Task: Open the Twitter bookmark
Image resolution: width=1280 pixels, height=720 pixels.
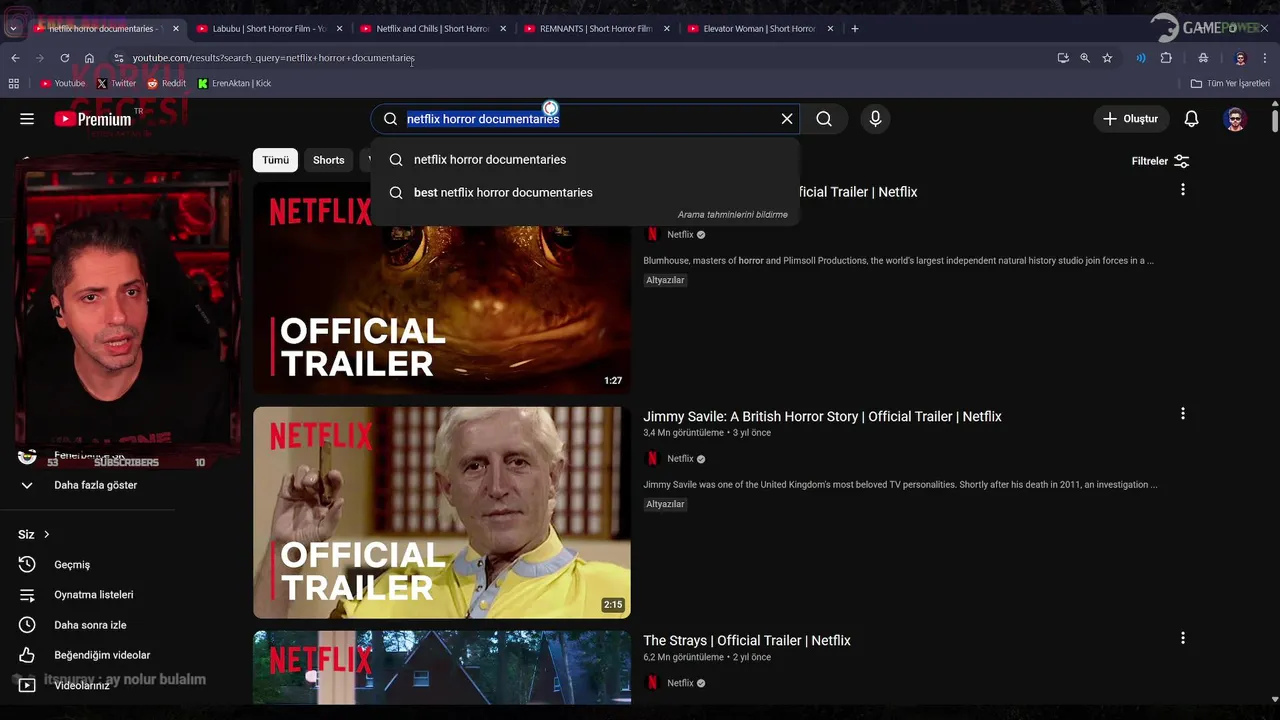Action: tap(116, 83)
